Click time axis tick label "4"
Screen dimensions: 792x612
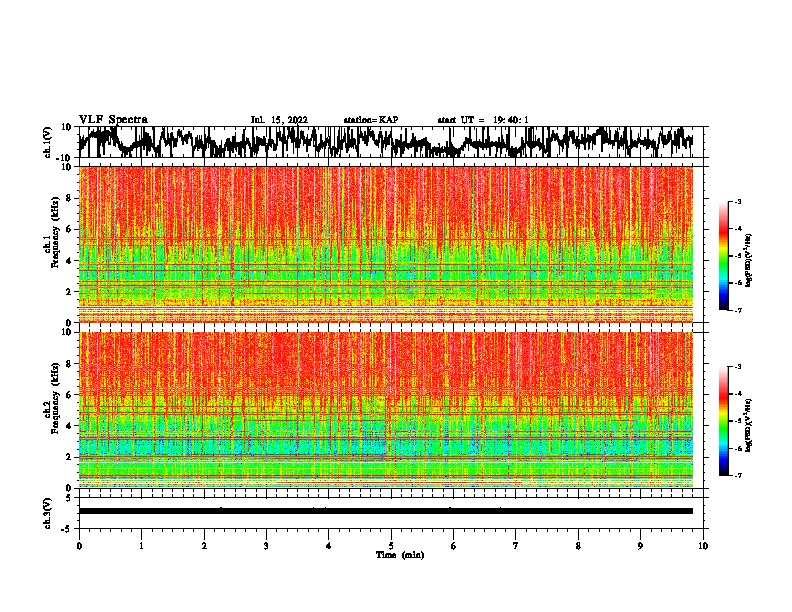[329, 546]
